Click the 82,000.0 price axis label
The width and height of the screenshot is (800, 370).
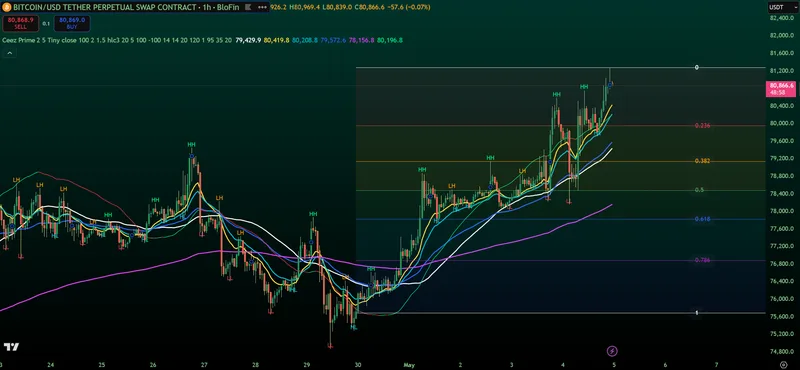783,35
